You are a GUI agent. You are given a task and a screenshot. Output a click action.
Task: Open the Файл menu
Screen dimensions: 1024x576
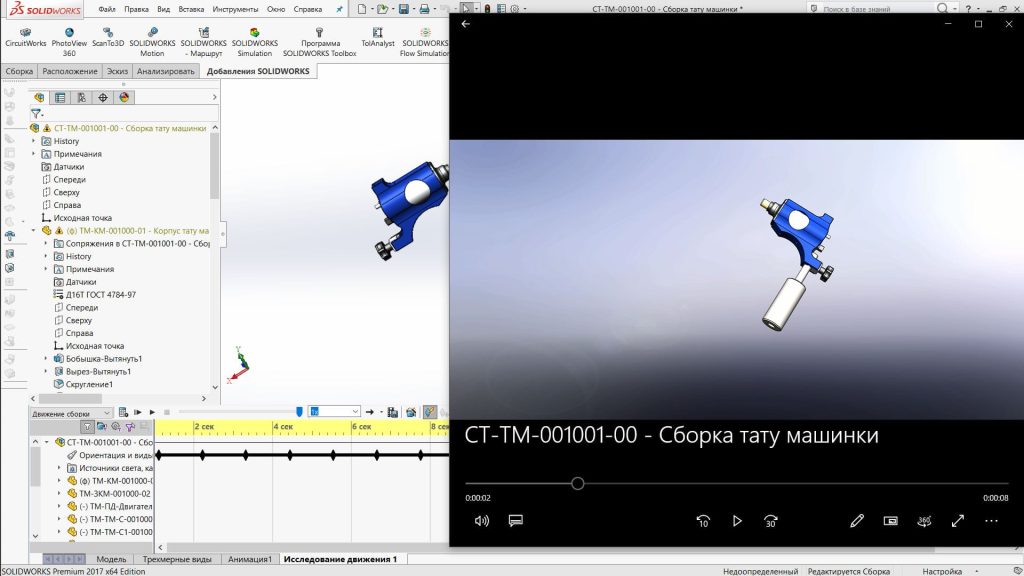click(106, 9)
